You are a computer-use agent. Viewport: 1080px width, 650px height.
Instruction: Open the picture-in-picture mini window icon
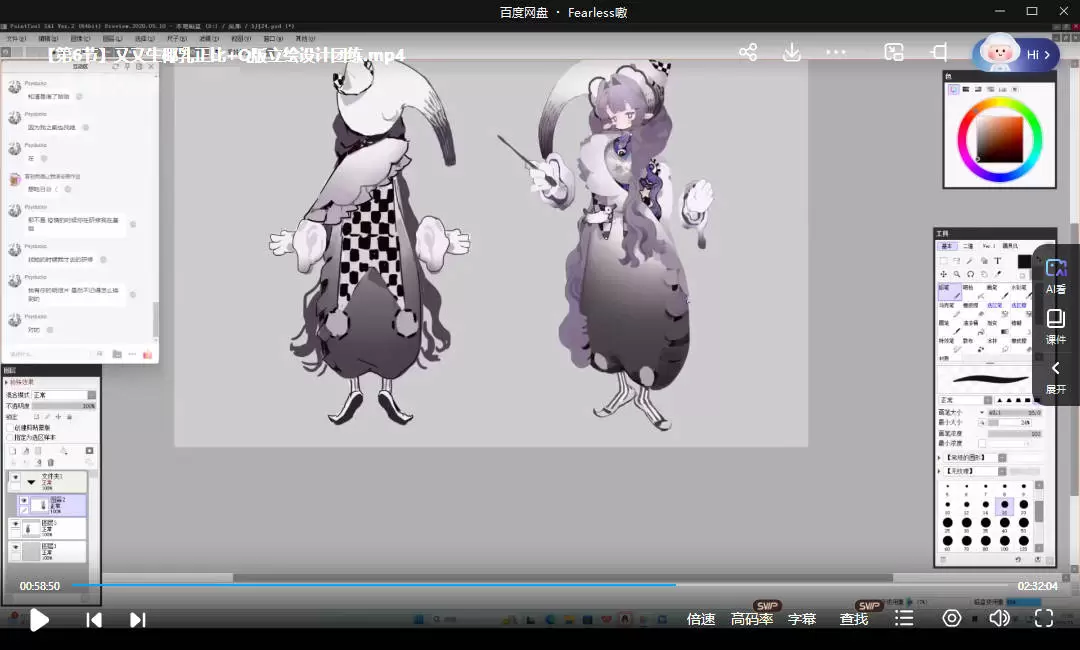[894, 52]
